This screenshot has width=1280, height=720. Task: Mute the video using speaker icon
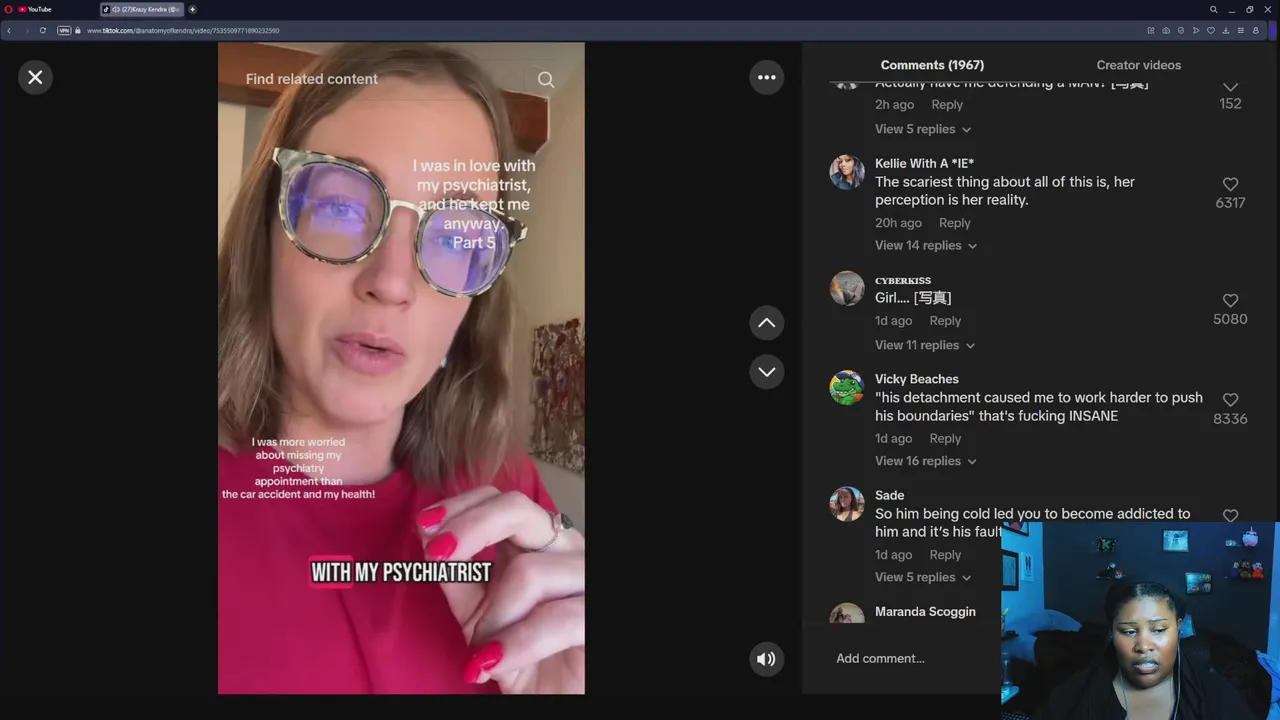click(x=766, y=659)
